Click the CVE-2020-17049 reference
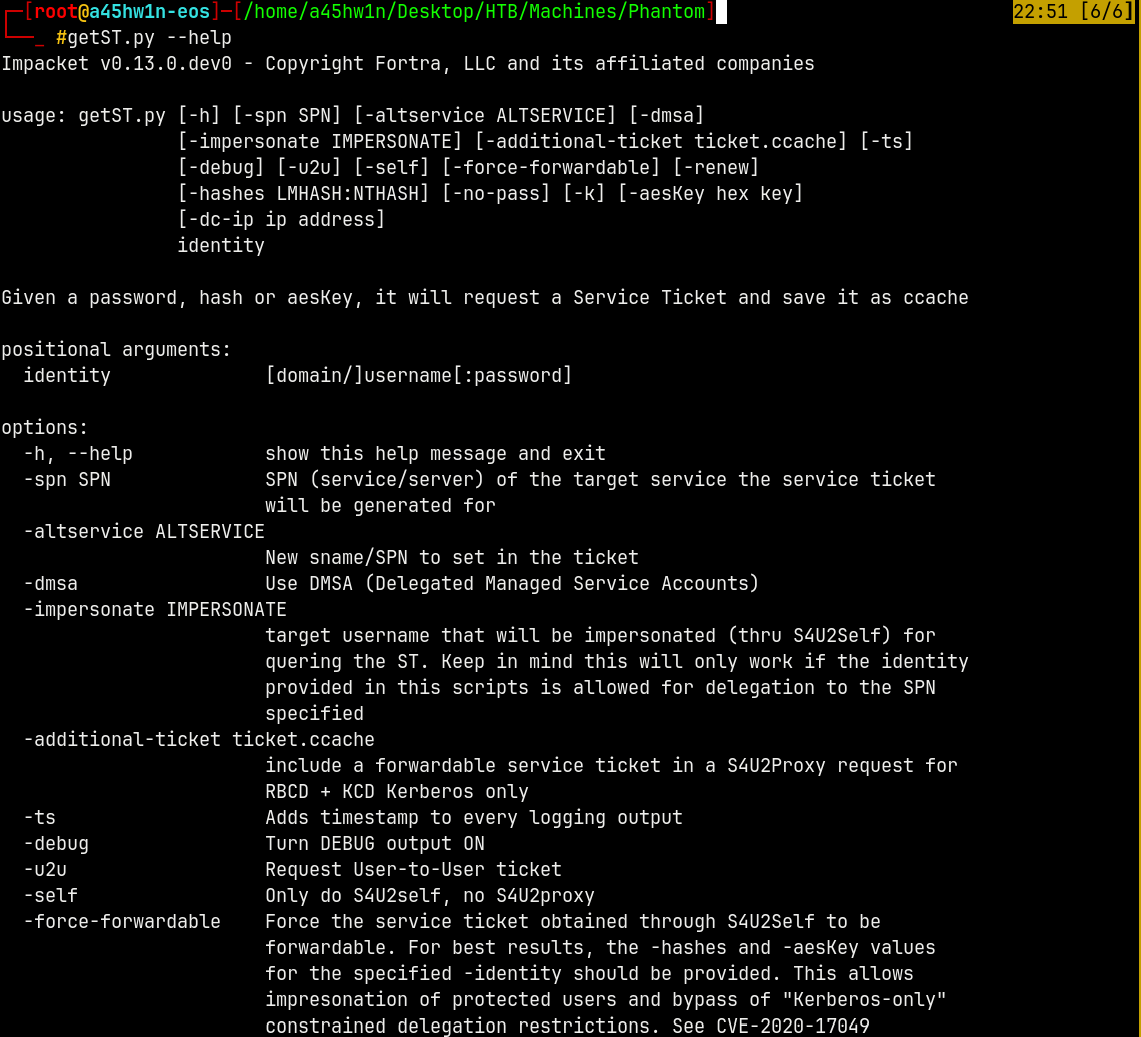 tap(792, 1026)
